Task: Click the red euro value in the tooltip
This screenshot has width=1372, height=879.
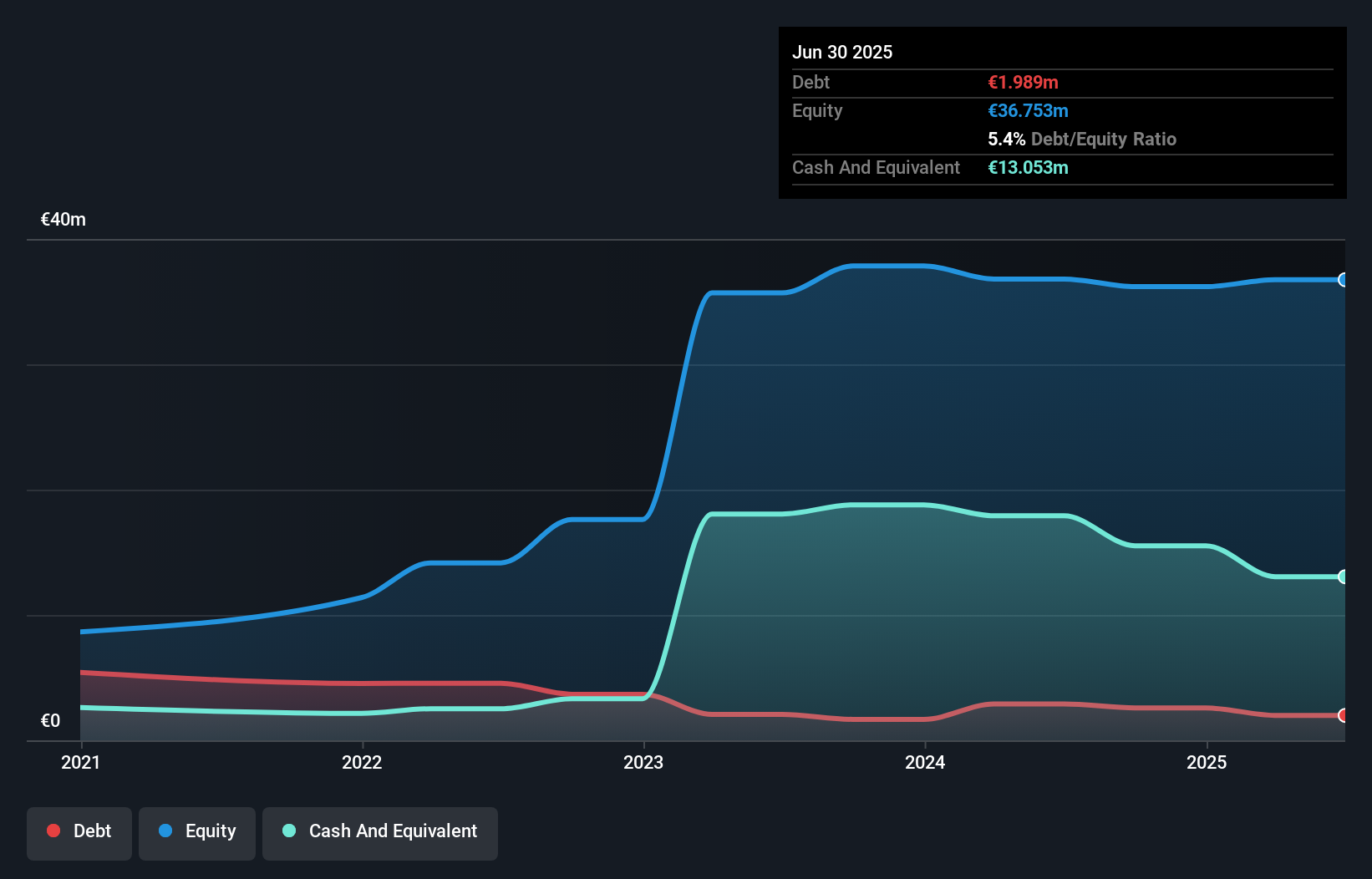Action: (1023, 82)
